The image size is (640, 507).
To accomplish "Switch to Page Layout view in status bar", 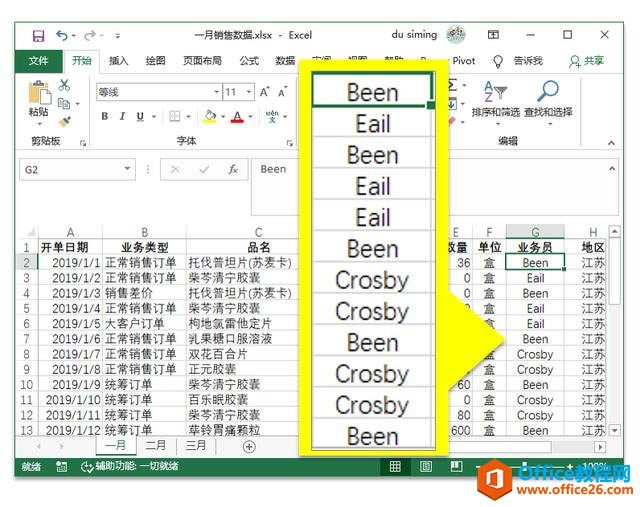I will pyautogui.click(x=425, y=466).
